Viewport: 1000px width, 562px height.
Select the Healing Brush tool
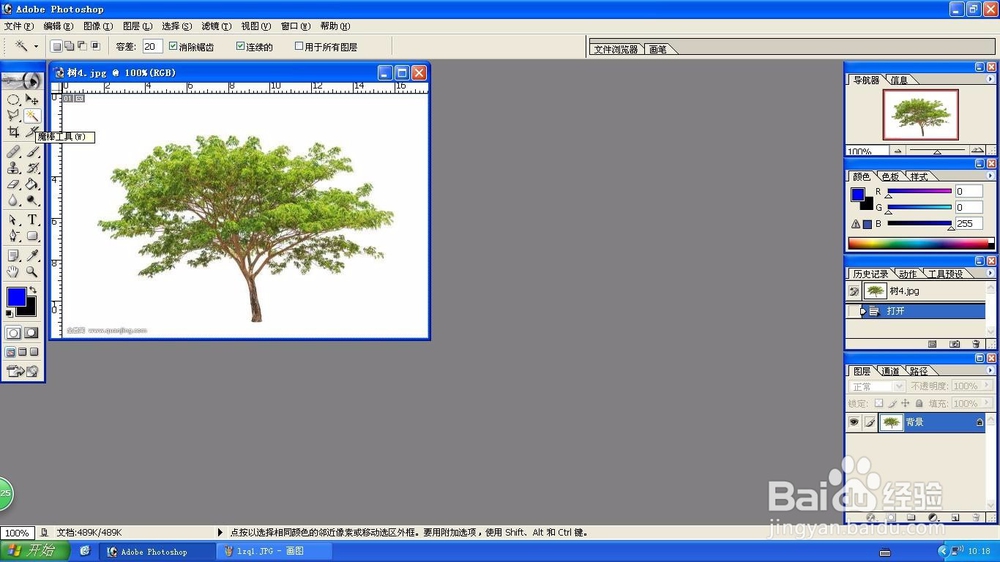(13, 152)
